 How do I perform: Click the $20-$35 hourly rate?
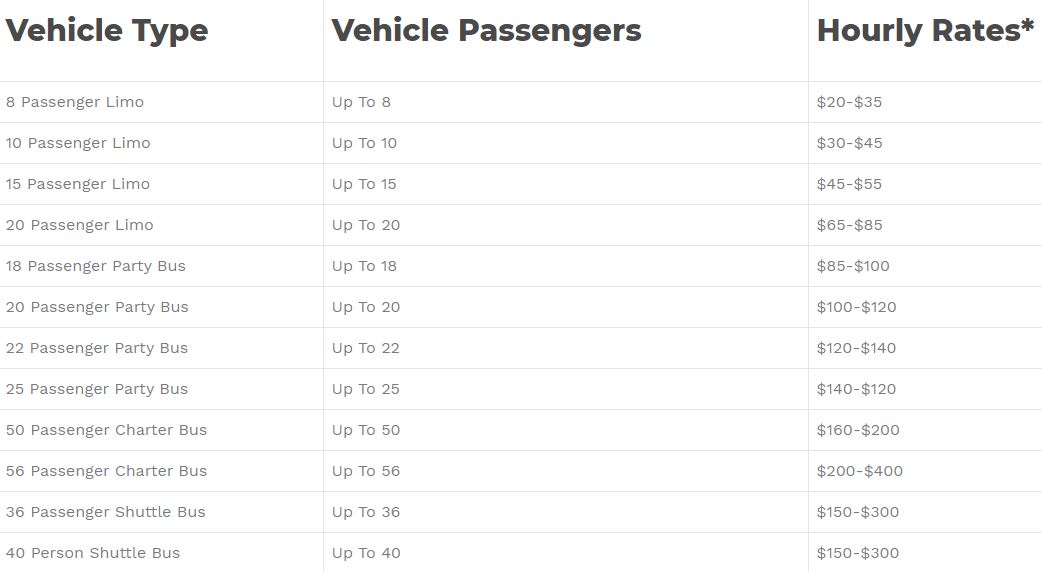pyautogui.click(x=849, y=102)
